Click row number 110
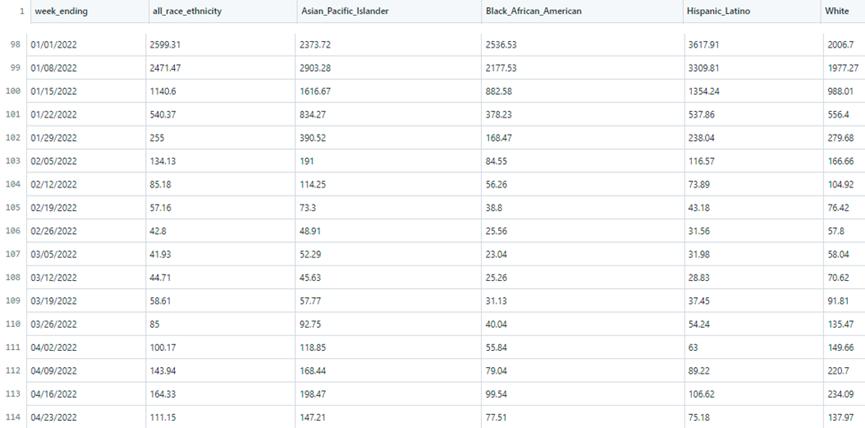 [14, 324]
